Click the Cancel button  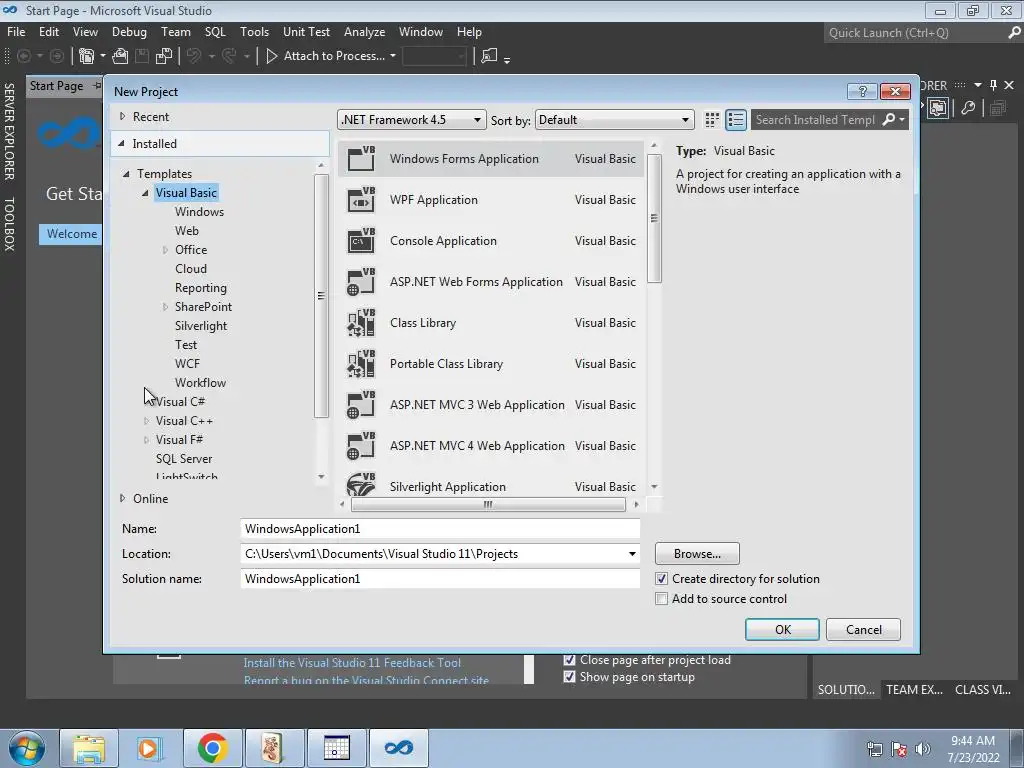coord(863,630)
